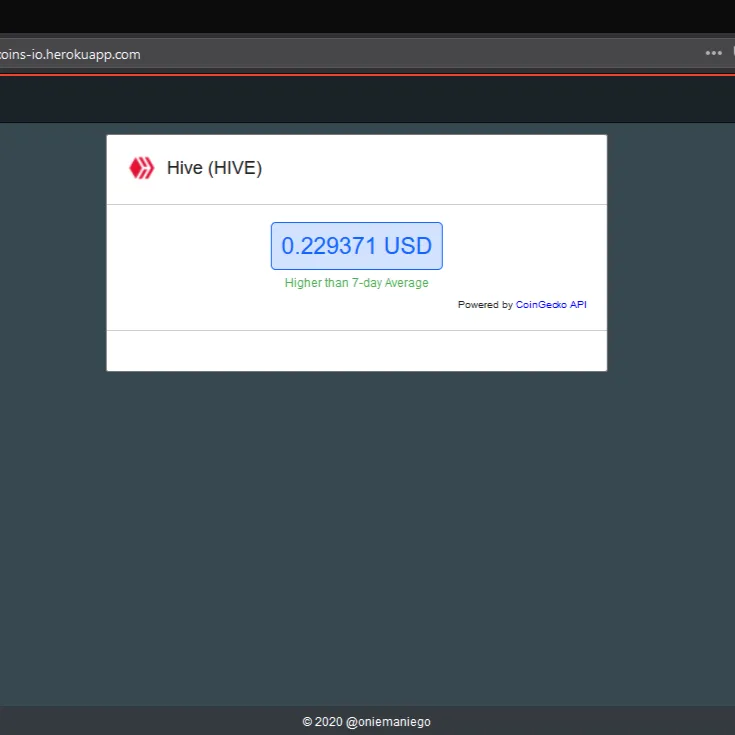735x735 pixels.
Task: Click the Powered by label
Action: click(485, 305)
